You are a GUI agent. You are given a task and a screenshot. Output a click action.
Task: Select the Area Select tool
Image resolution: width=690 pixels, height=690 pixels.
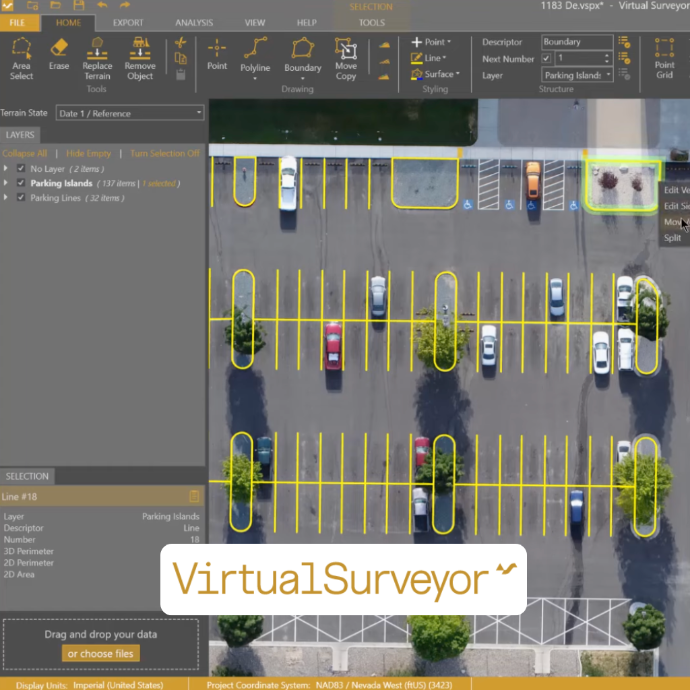21,59
